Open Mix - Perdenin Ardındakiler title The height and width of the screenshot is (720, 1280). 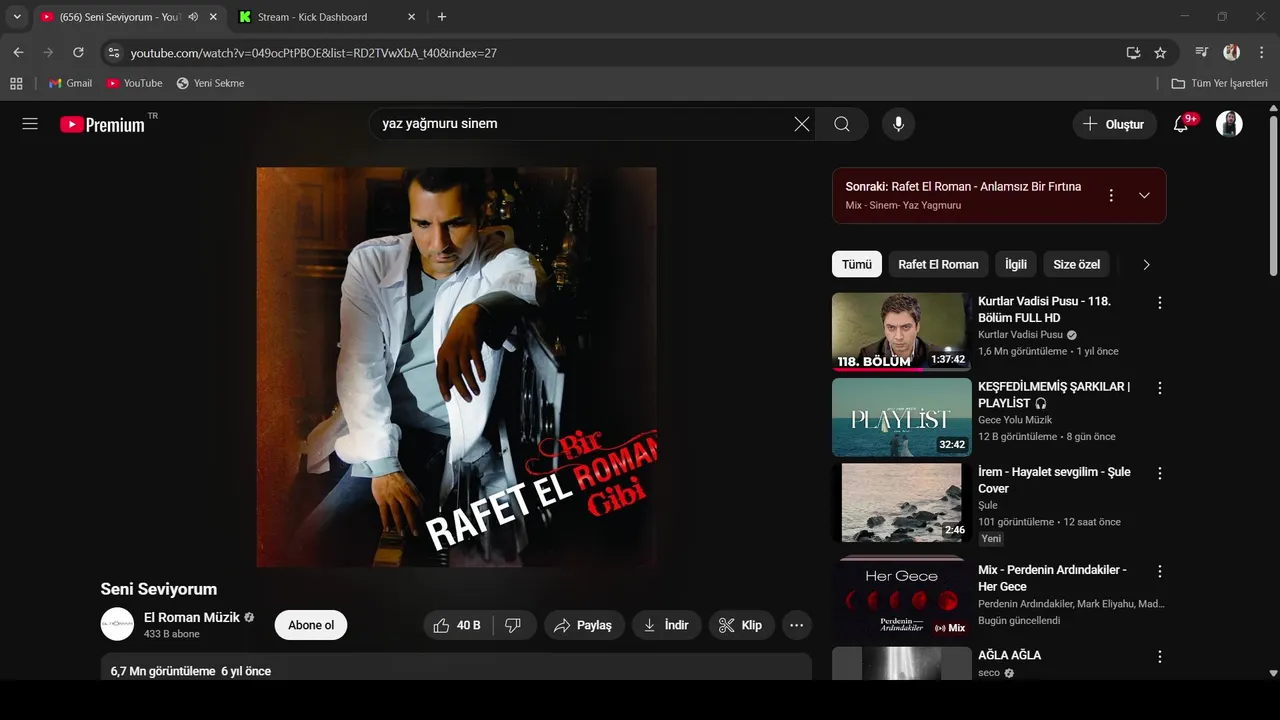pyautogui.click(x=1052, y=578)
